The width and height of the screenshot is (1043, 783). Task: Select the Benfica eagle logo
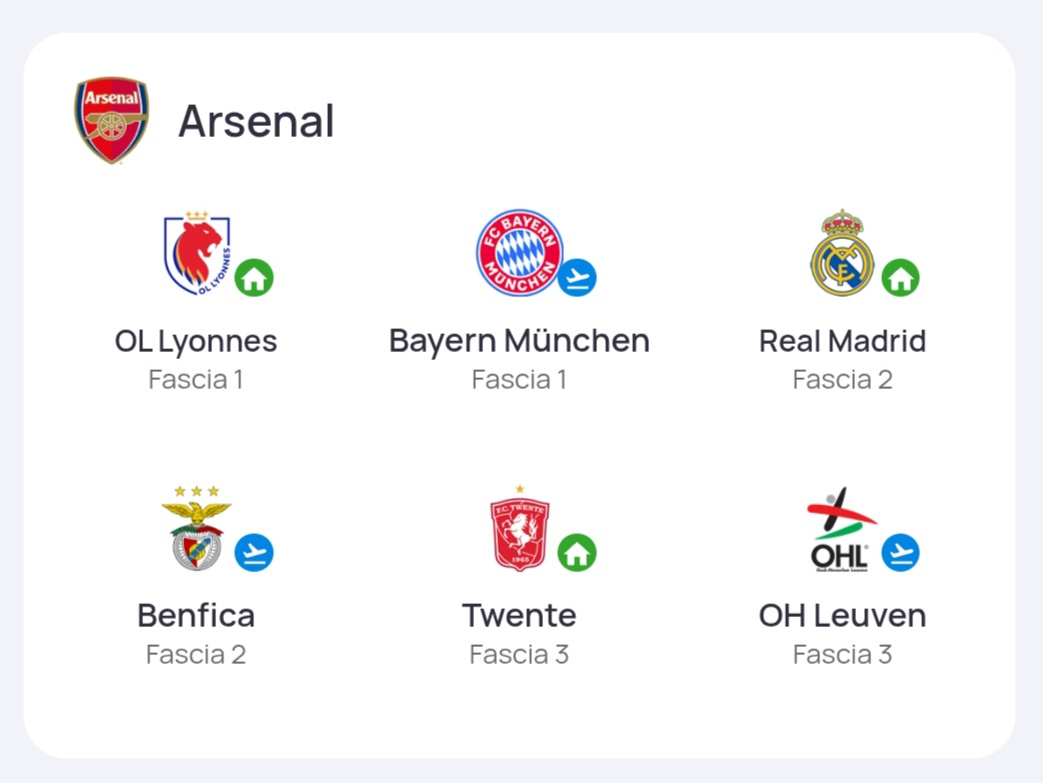point(196,528)
